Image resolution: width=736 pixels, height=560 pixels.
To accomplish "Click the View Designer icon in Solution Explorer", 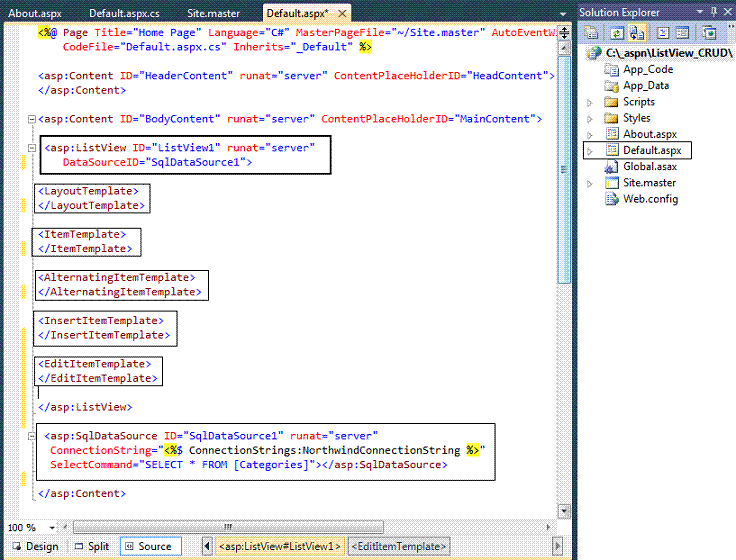I will [682, 33].
